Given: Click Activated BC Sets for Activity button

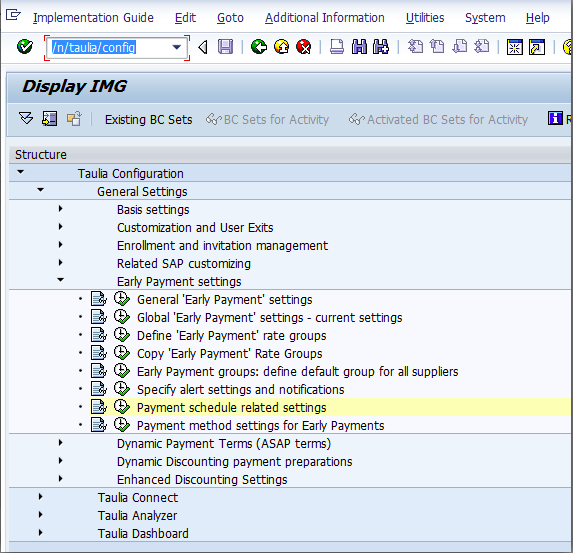Looking at the screenshot, I should click(438, 120).
